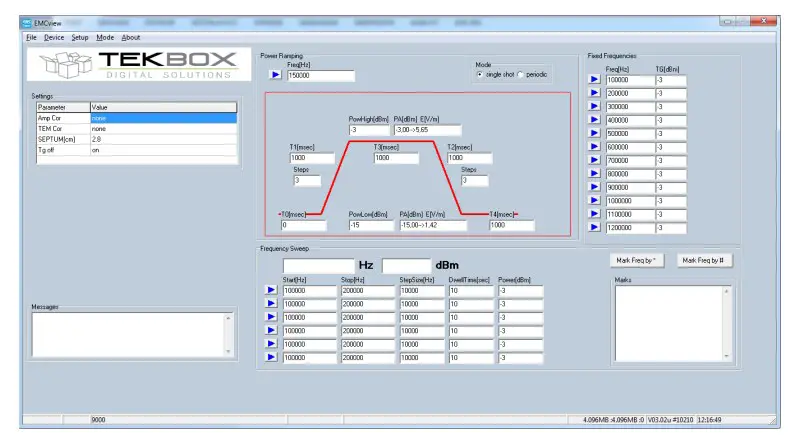This screenshot has height=435, width=789.
Task: Click Mark Freq by # button
Action: 703,260
